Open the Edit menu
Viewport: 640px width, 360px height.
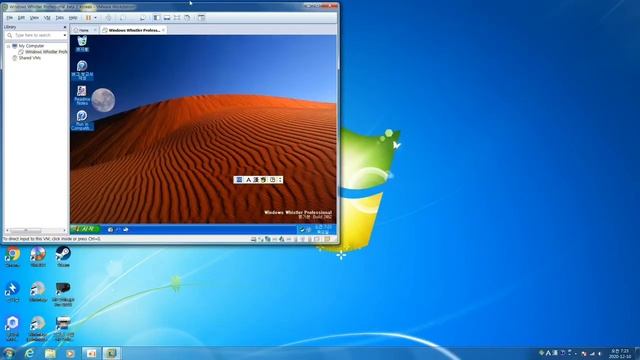[21, 18]
